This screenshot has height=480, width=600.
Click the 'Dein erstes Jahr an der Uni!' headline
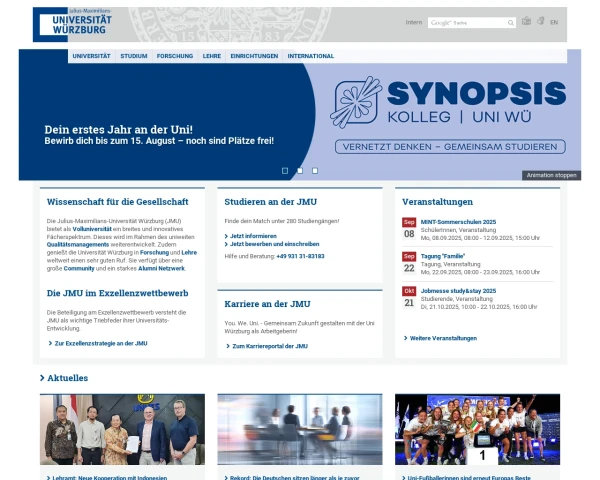pos(119,129)
